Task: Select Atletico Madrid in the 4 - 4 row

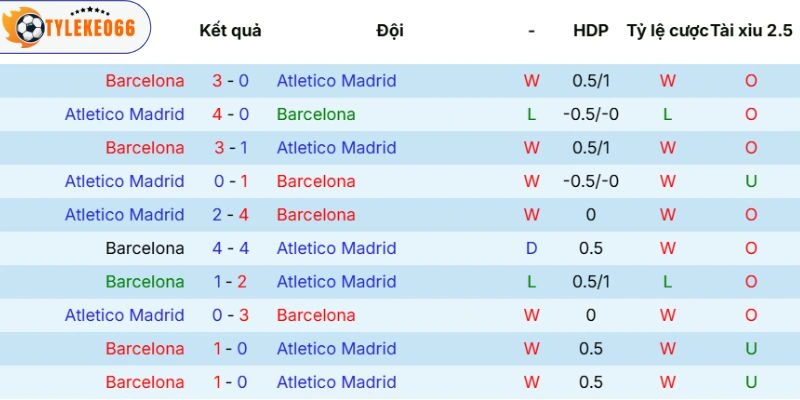Action: 336,248
